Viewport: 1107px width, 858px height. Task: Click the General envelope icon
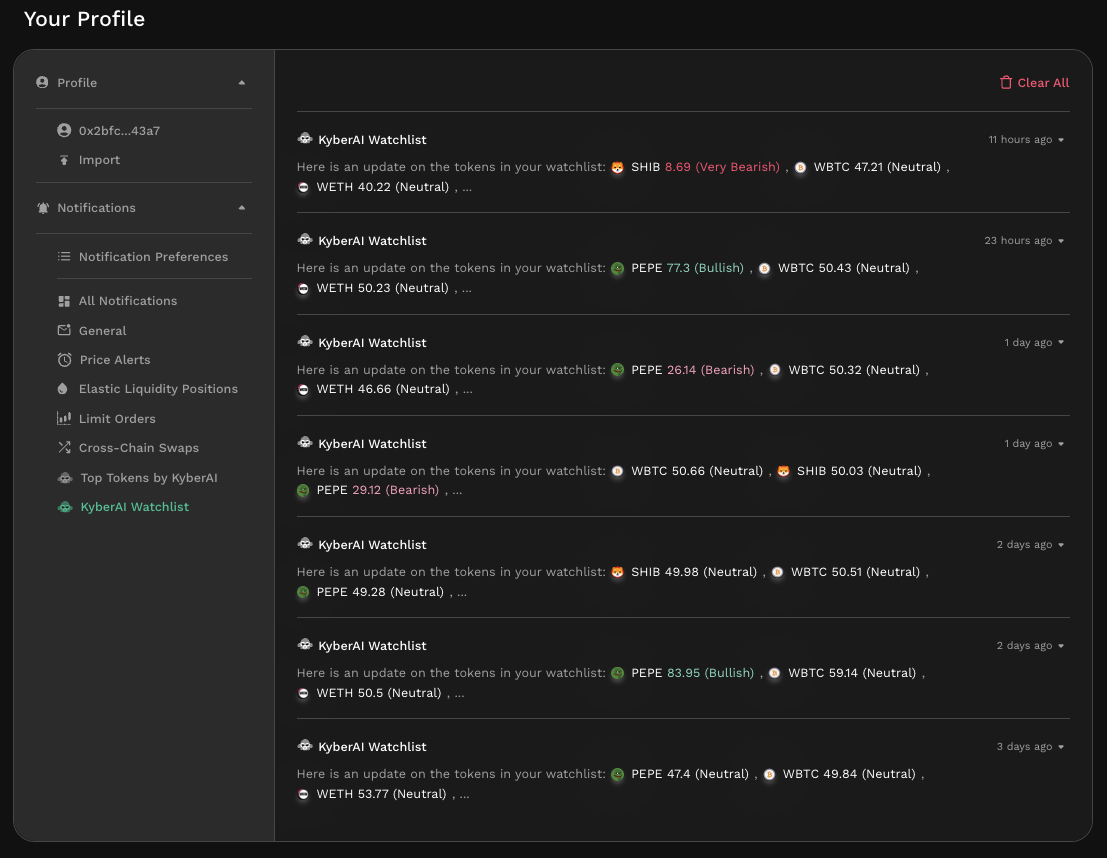[64, 331]
